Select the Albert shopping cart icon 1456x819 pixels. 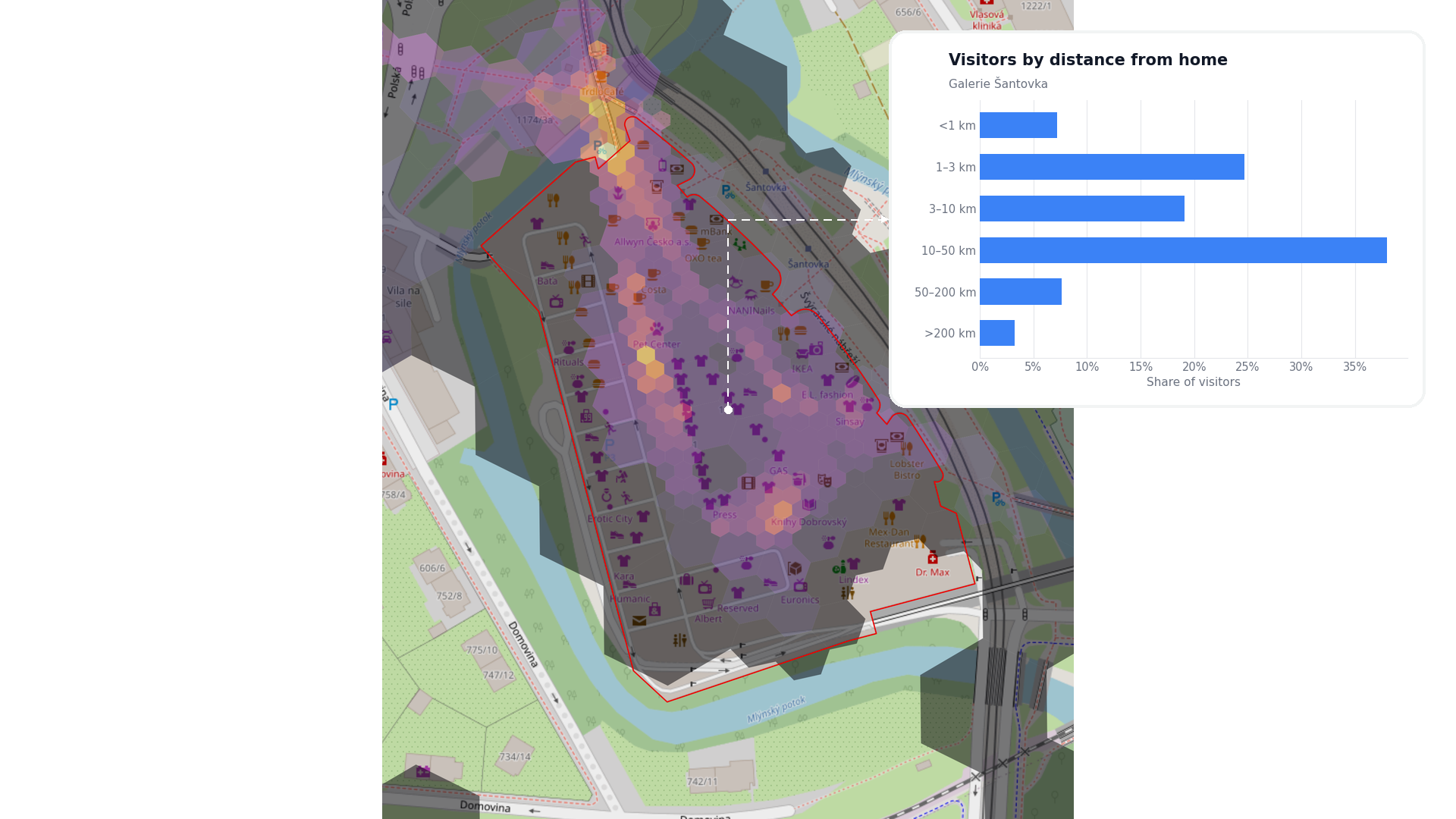pyautogui.click(x=708, y=604)
